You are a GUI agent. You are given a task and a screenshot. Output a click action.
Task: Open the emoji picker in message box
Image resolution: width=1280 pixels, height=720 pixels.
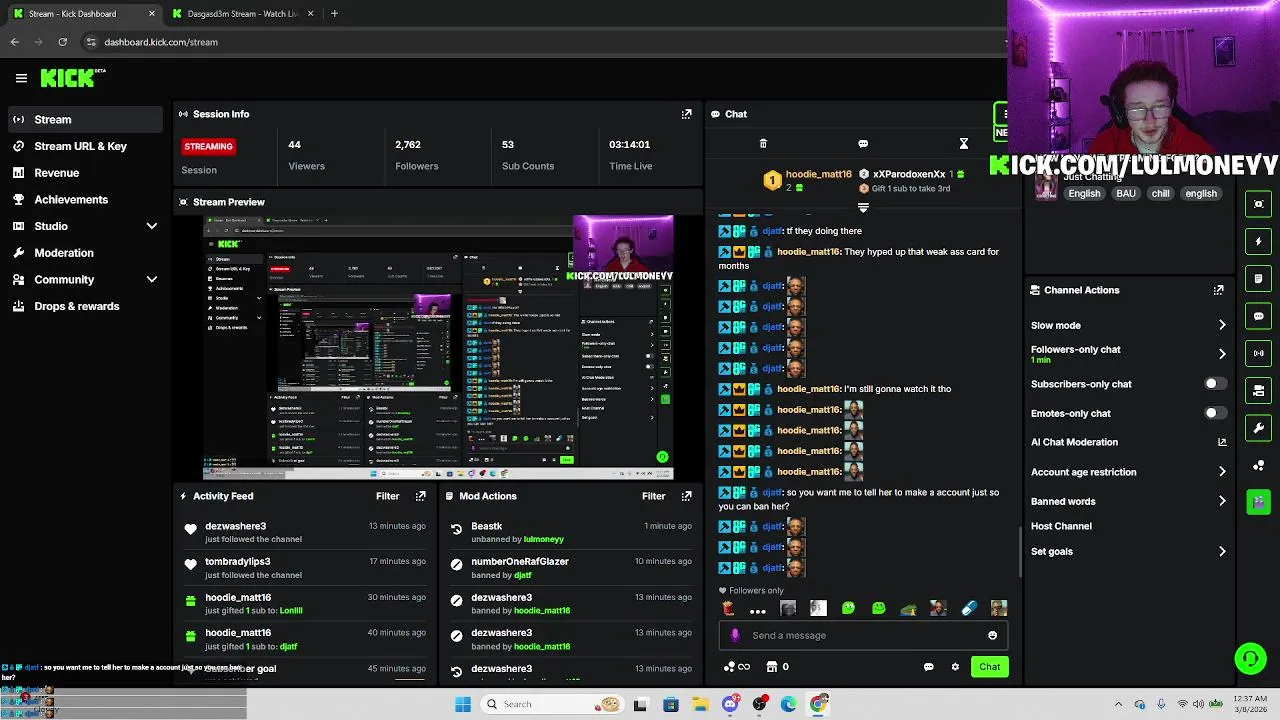[x=992, y=635]
